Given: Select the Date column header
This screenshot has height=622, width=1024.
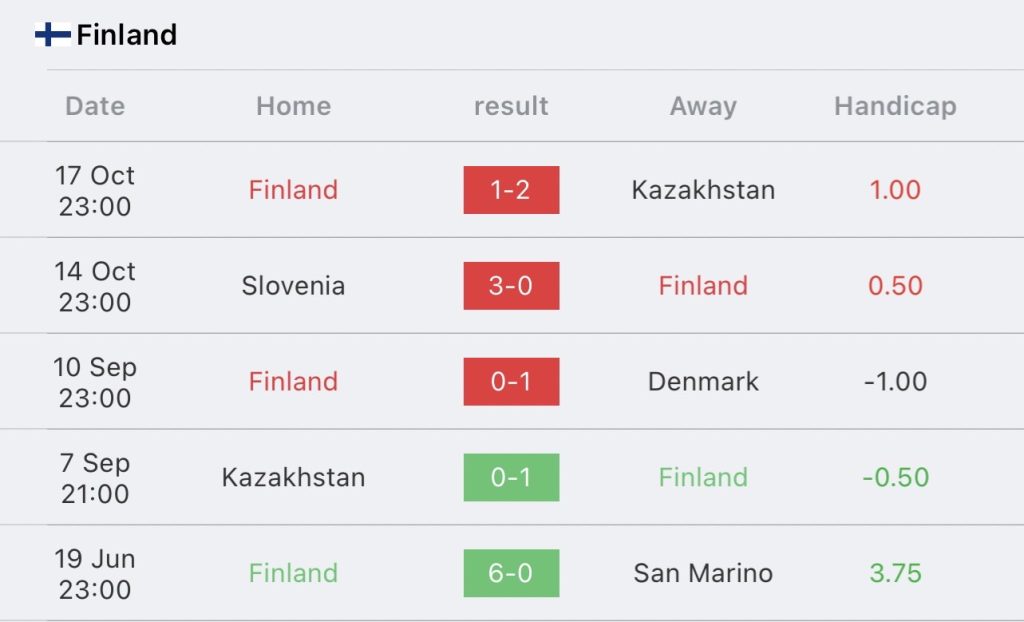Looking at the screenshot, I should coord(95,106).
